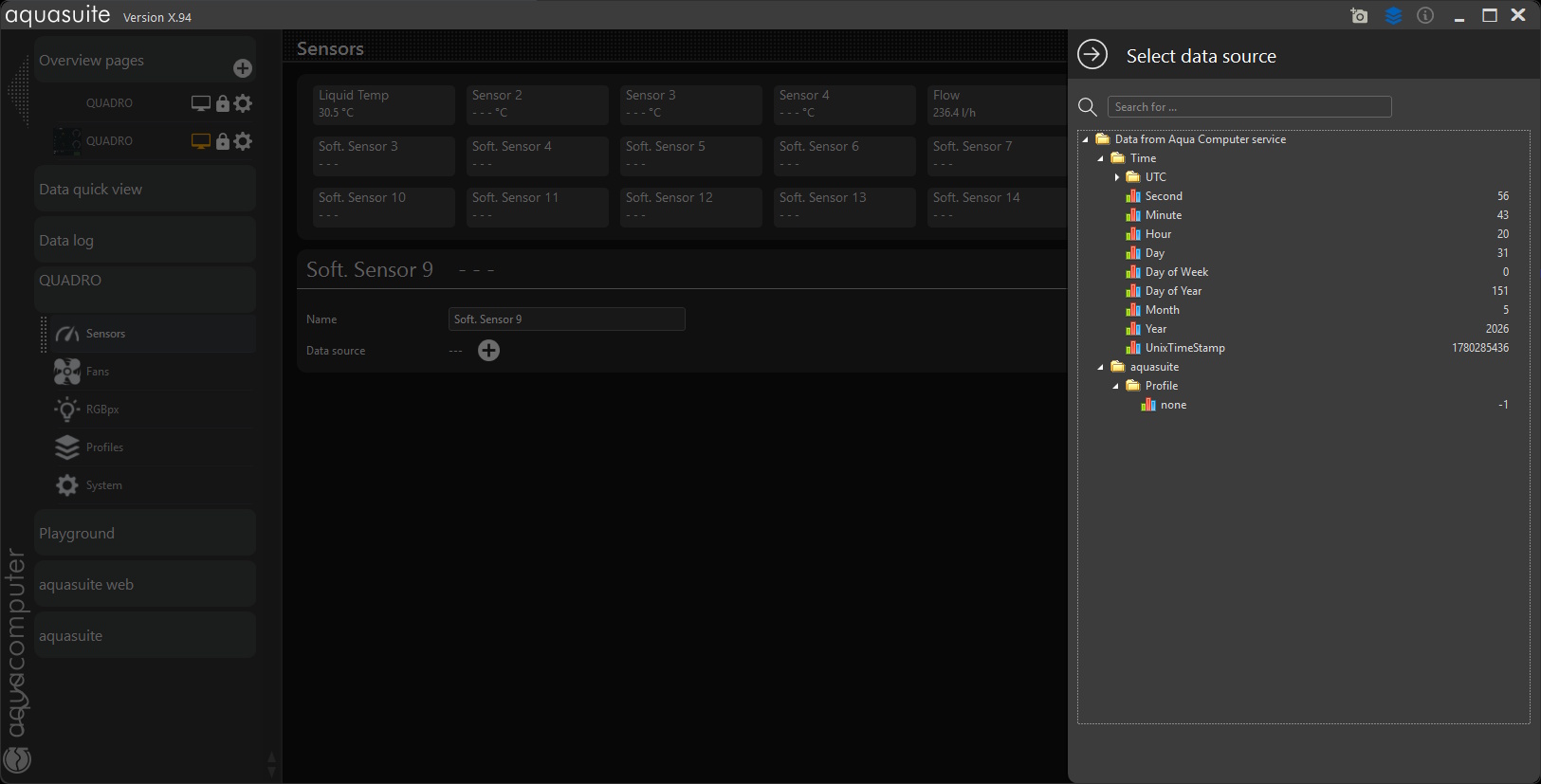Collapse the Time folder in tree
The height and width of the screenshot is (784, 1541).
[1101, 158]
